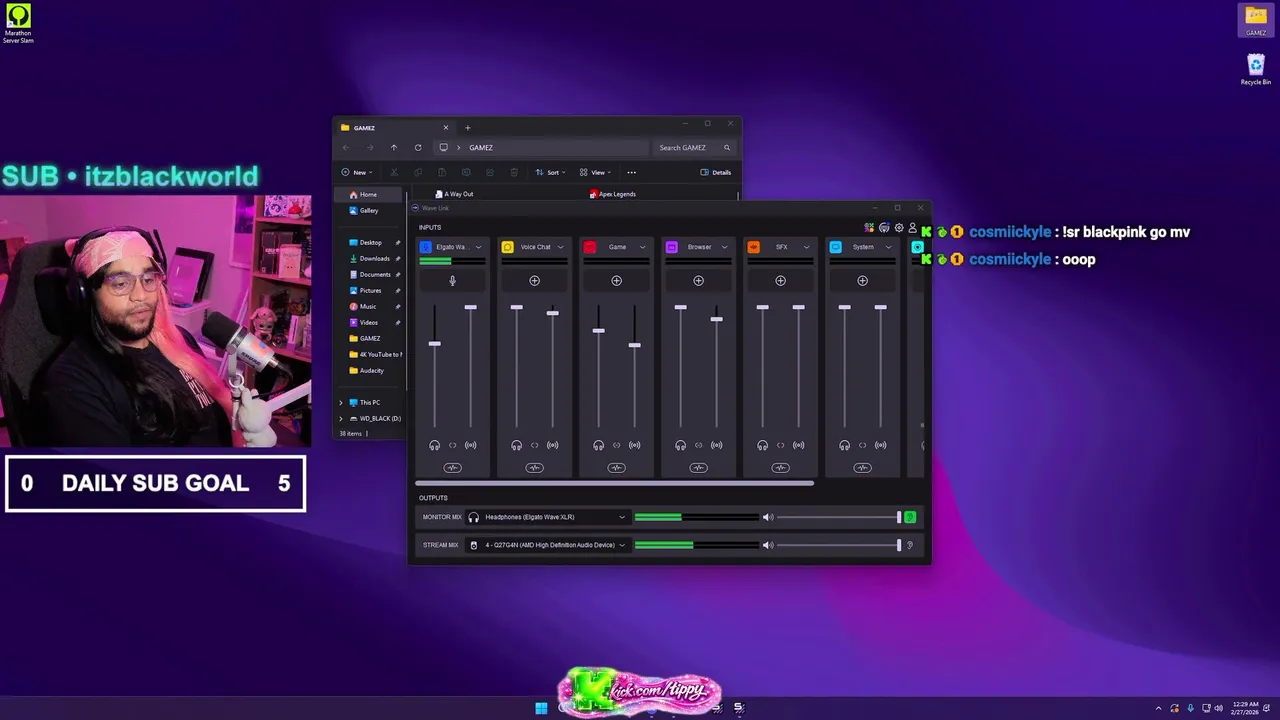Expand This PC in Explorer sidebar
This screenshot has width=1280, height=720.
(x=341, y=402)
